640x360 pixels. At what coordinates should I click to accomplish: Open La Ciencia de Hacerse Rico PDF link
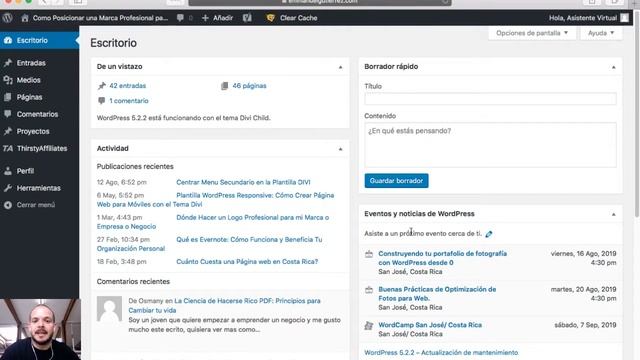(x=247, y=301)
